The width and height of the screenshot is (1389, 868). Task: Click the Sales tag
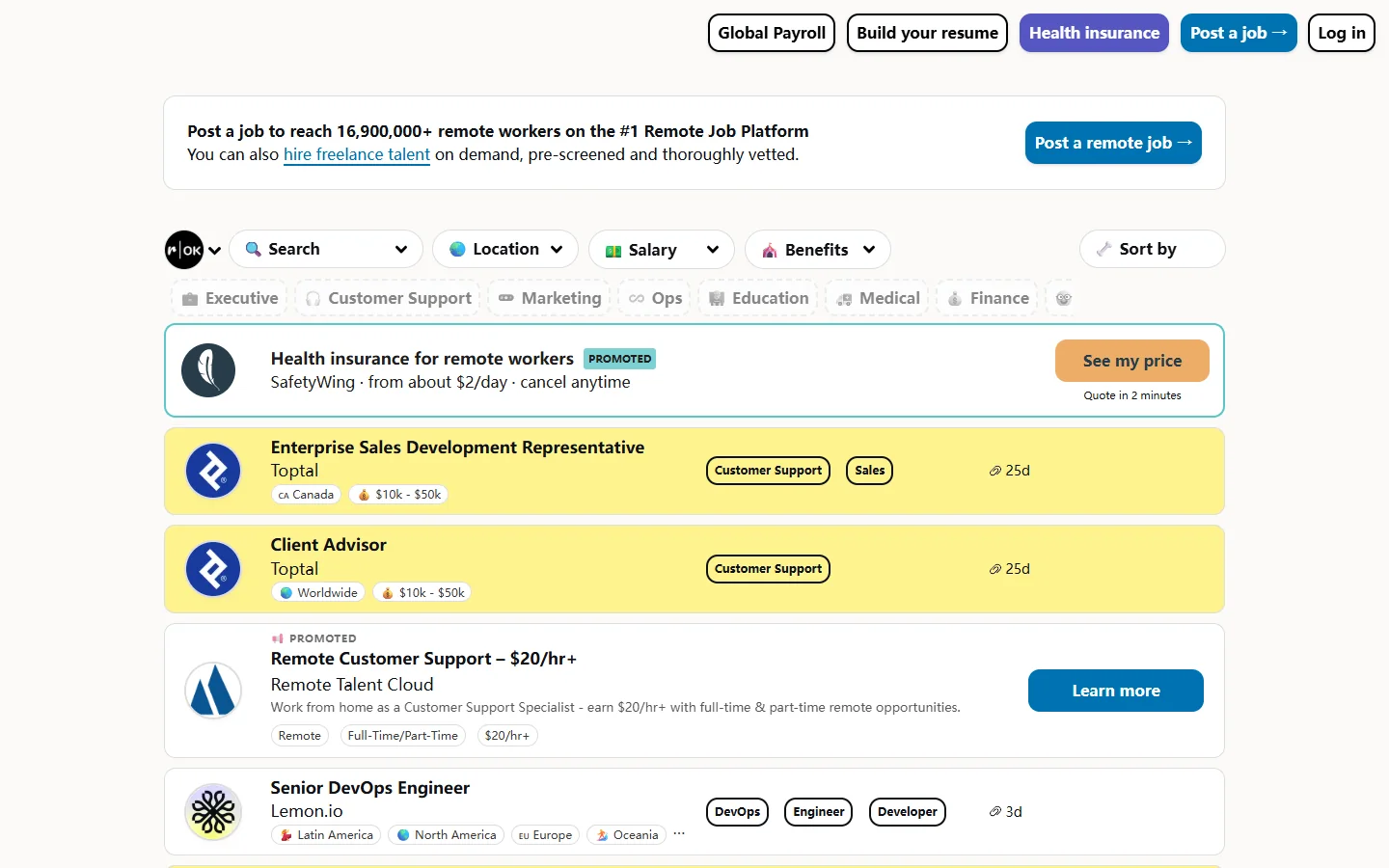(869, 471)
